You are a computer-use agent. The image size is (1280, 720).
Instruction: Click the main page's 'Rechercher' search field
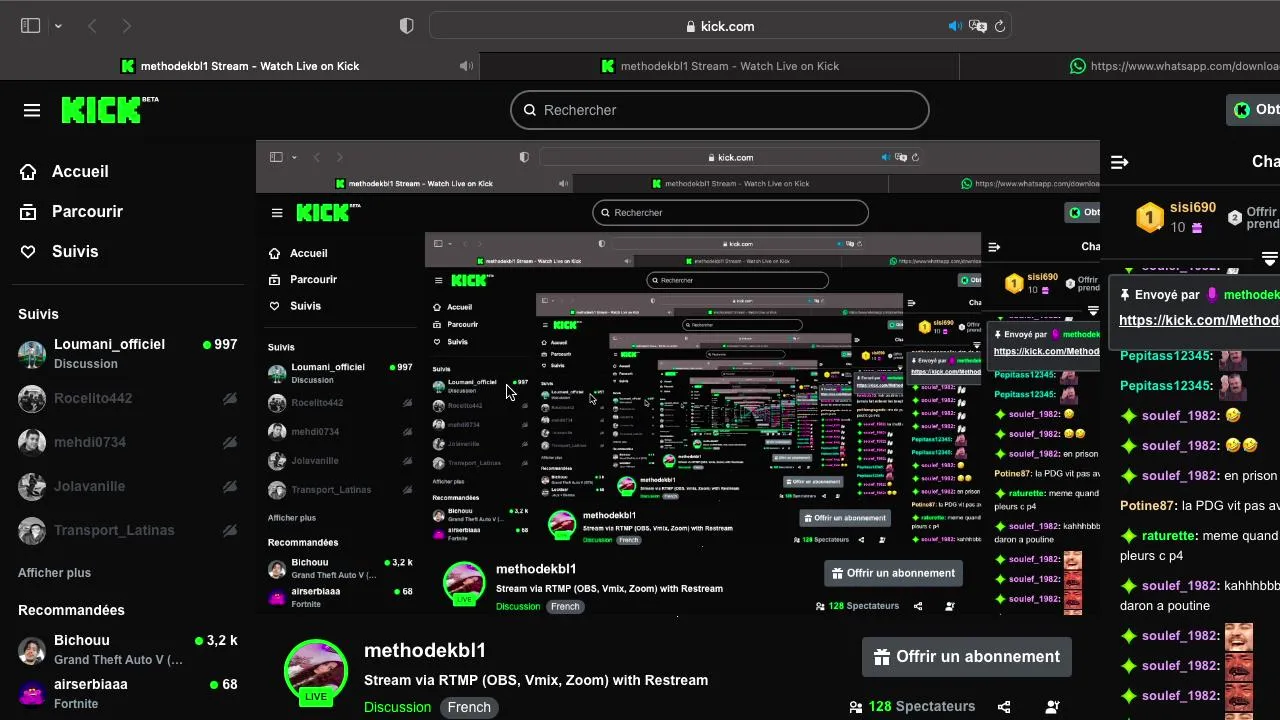720,110
